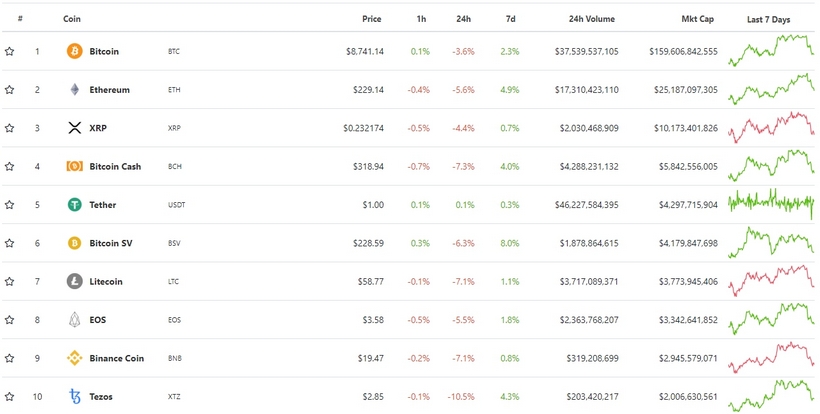Viewport: 820px width, 414px height.
Task: Click Bitcoin SV's 8.0% 7d change
Action: (x=510, y=243)
